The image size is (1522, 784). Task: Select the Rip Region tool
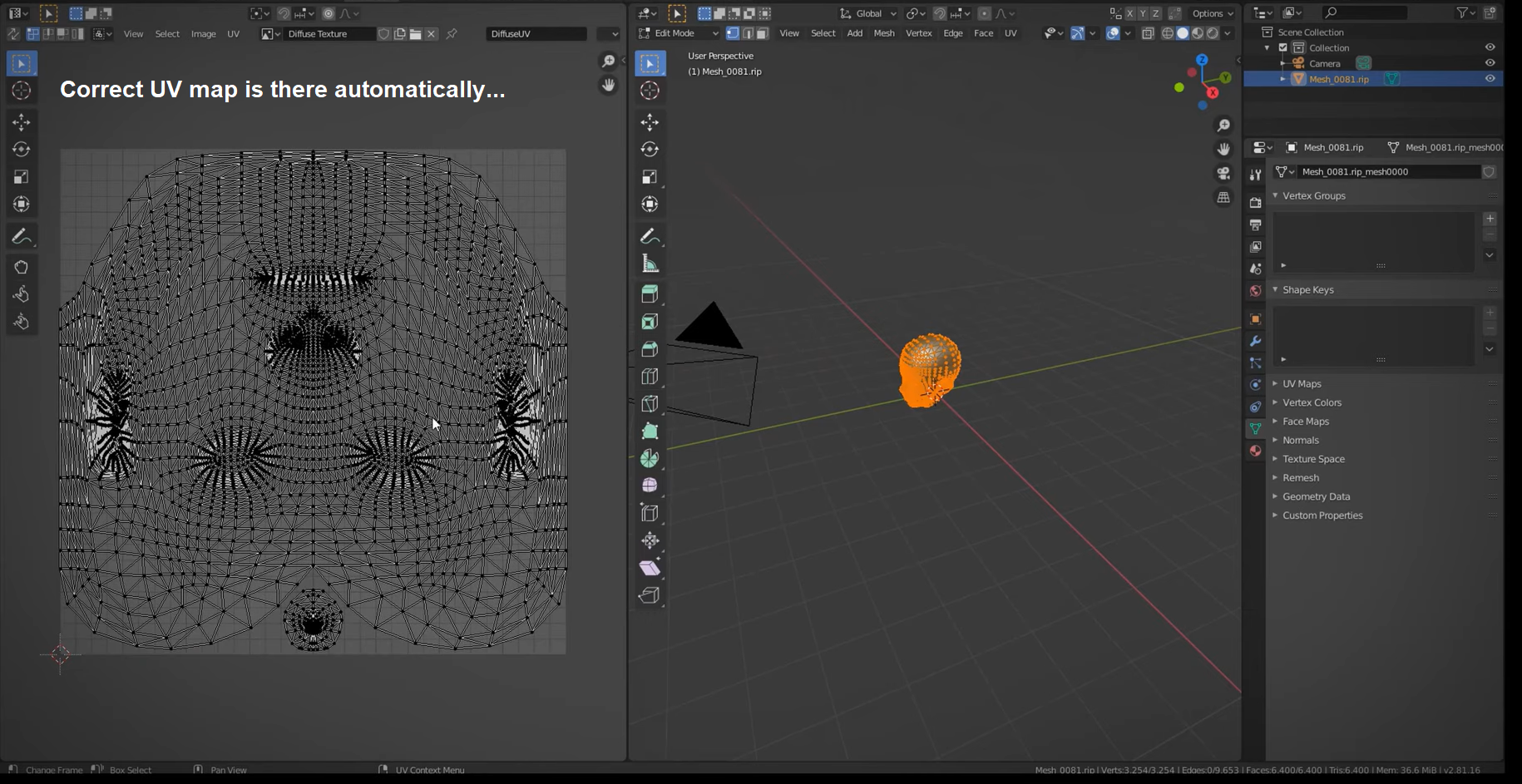click(650, 595)
